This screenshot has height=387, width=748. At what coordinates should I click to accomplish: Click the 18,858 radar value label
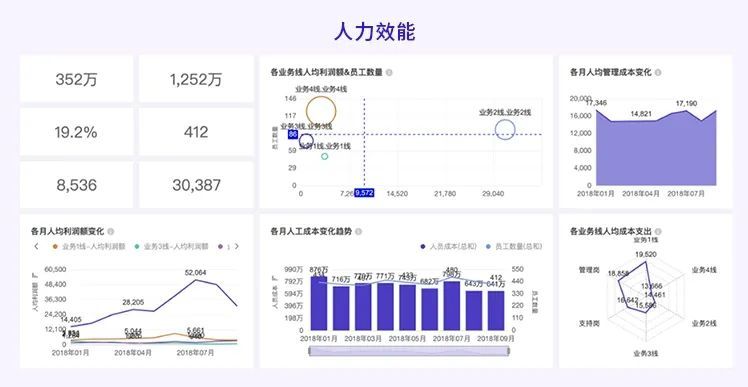(x=618, y=274)
